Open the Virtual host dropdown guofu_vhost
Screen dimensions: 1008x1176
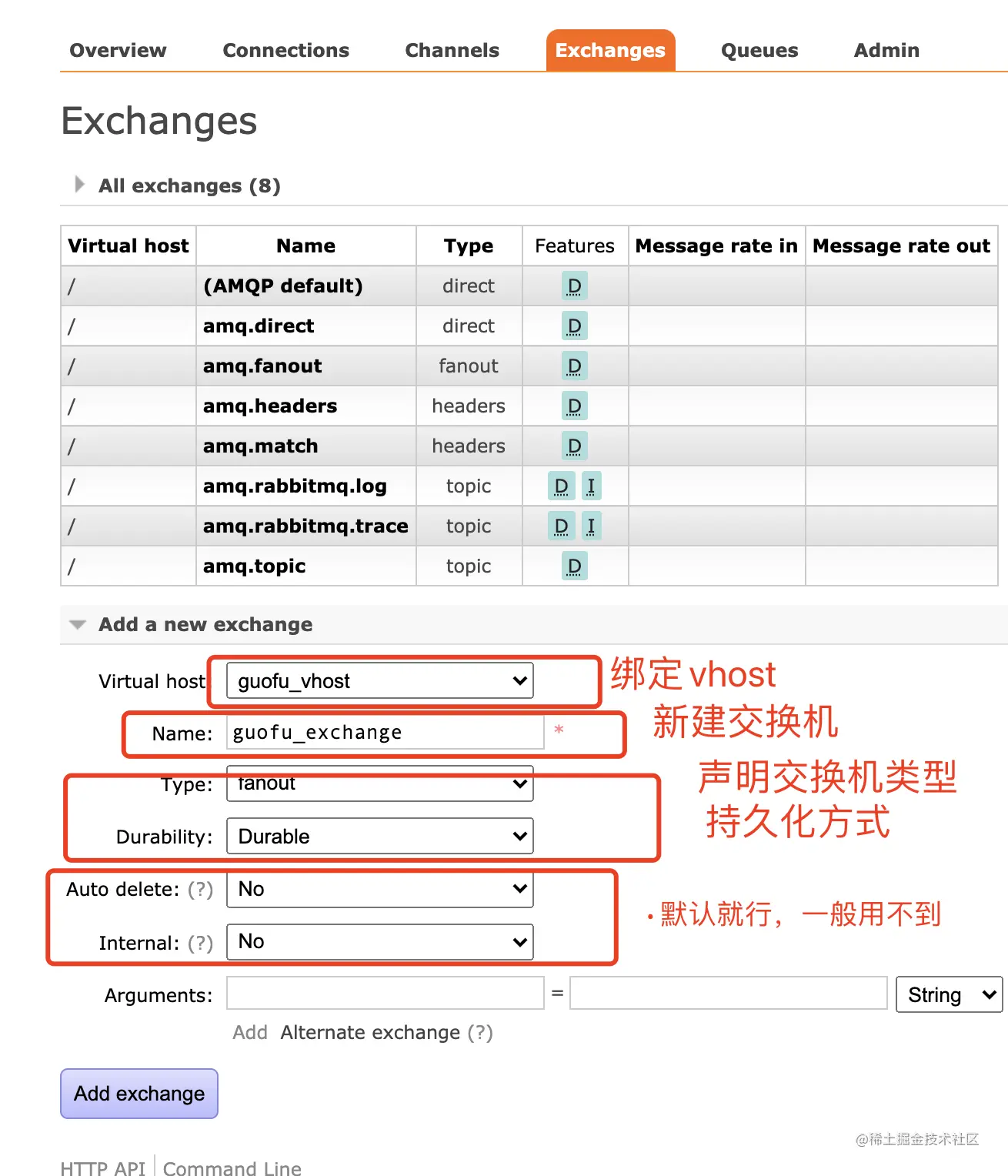(x=380, y=681)
